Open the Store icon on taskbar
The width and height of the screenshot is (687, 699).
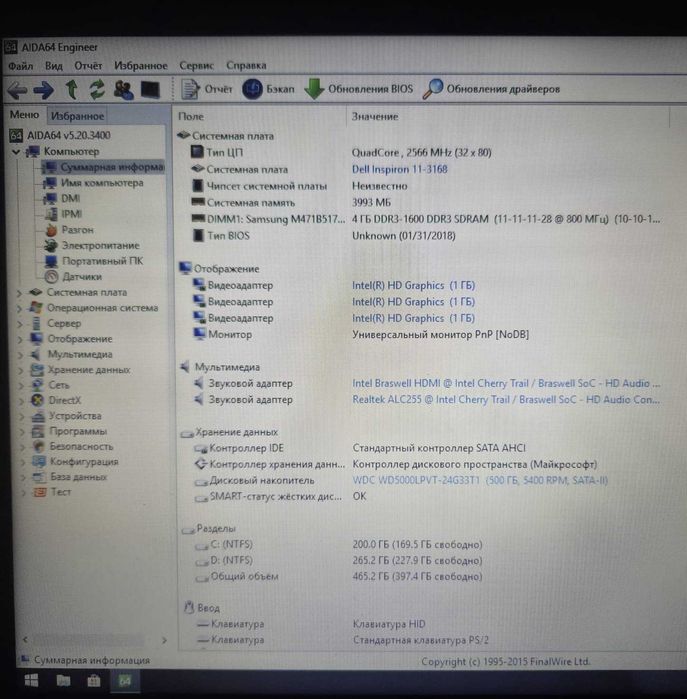(94, 681)
